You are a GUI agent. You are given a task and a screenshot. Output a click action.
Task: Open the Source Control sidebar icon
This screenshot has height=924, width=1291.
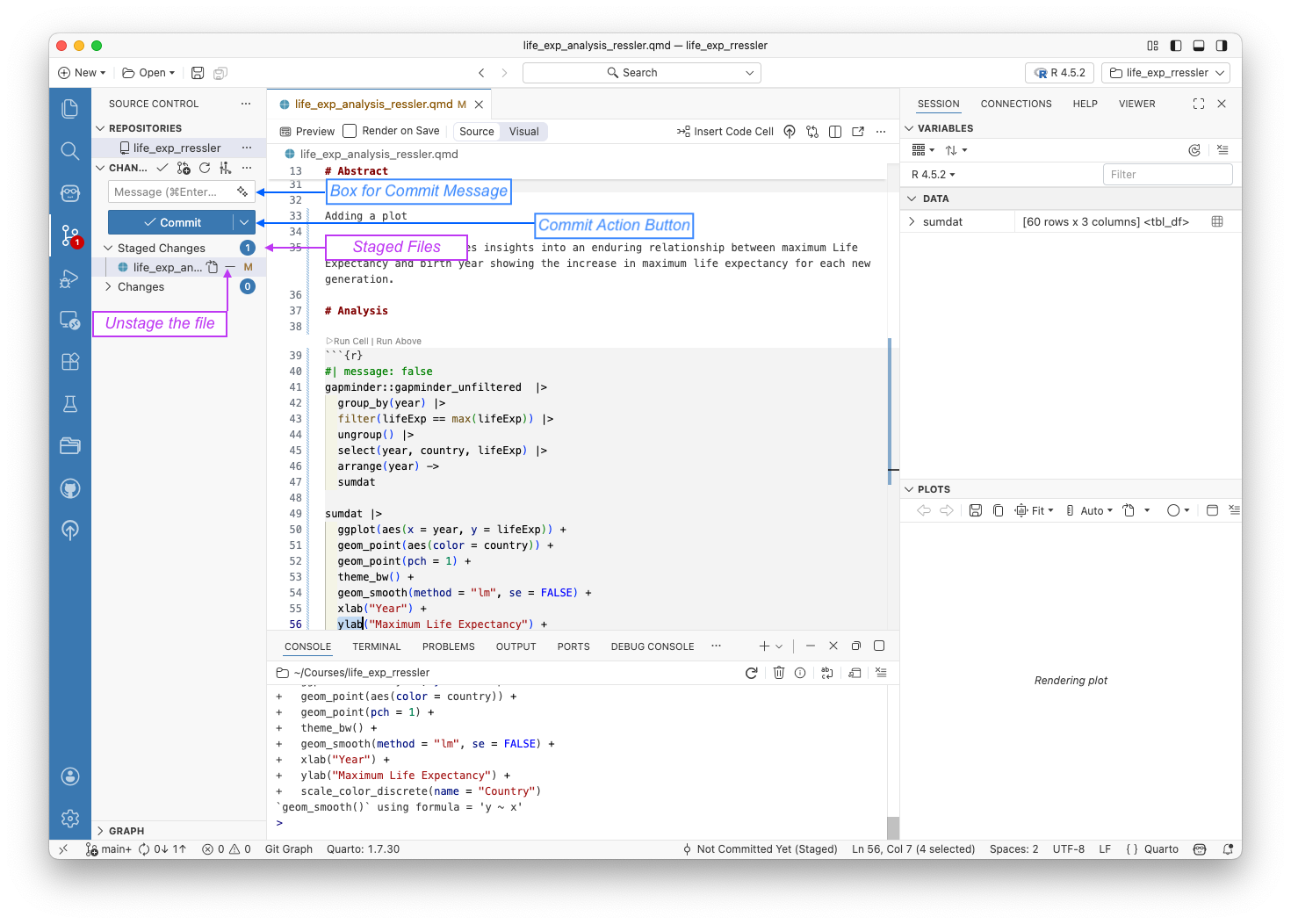[x=70, y=235]
